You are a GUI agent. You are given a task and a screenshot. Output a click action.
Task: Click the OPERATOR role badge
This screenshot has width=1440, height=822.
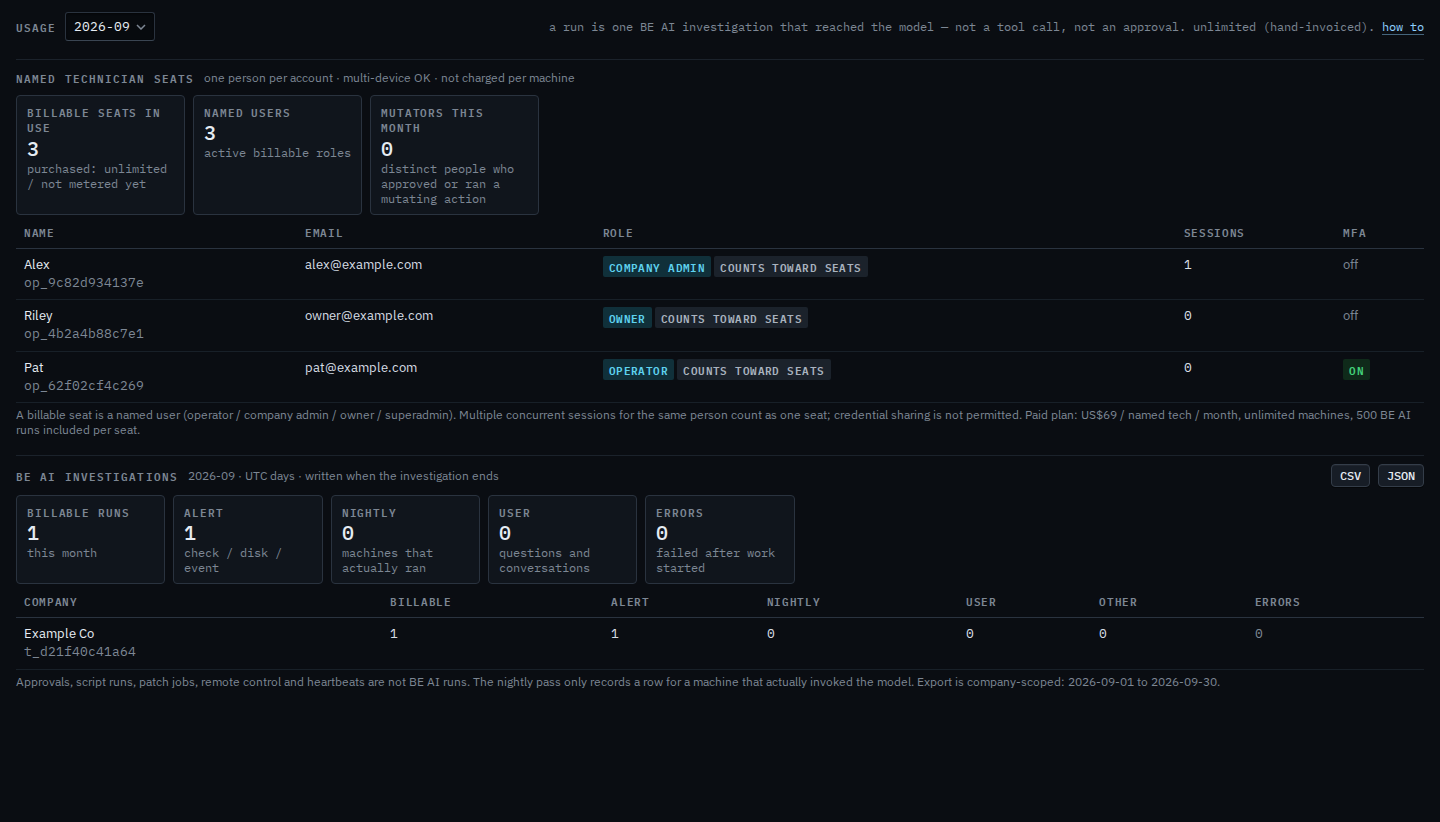[x=638, y=370]
